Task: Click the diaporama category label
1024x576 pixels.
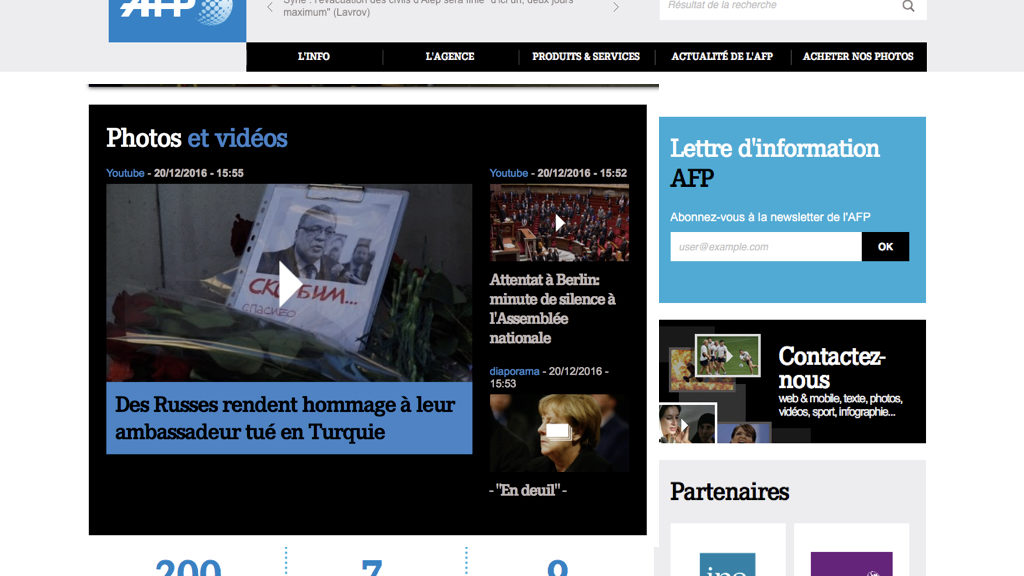Action: 514,371
